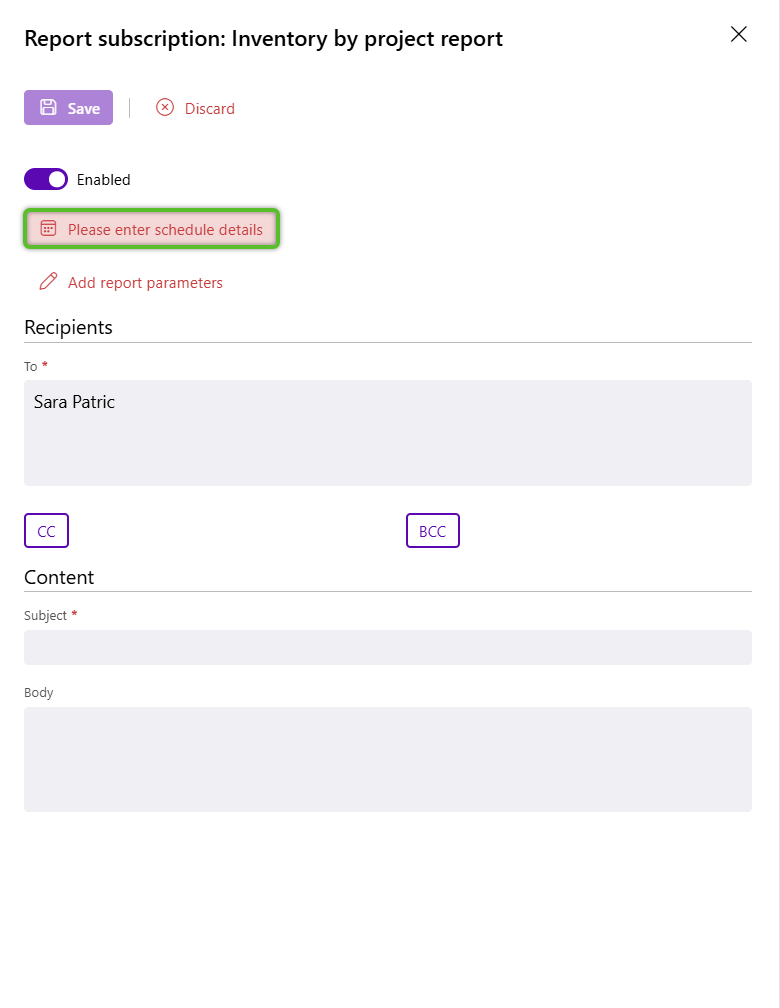Click into the To recipients field
The height and width of the screenshot is (1008, 780).
(388, 450)
